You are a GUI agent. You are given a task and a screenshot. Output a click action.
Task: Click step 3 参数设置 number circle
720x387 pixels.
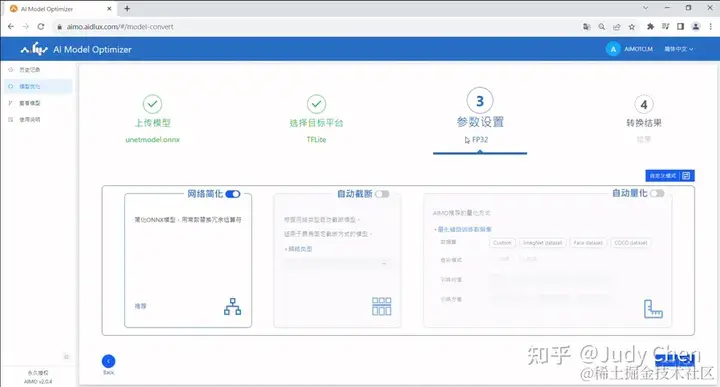[480, 101]
